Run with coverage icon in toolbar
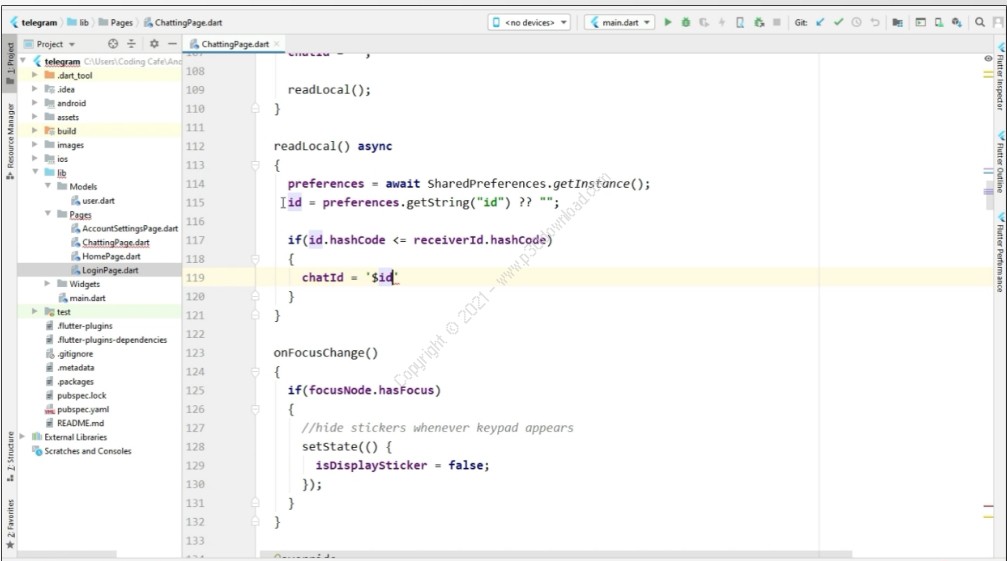 coord(704,22)
